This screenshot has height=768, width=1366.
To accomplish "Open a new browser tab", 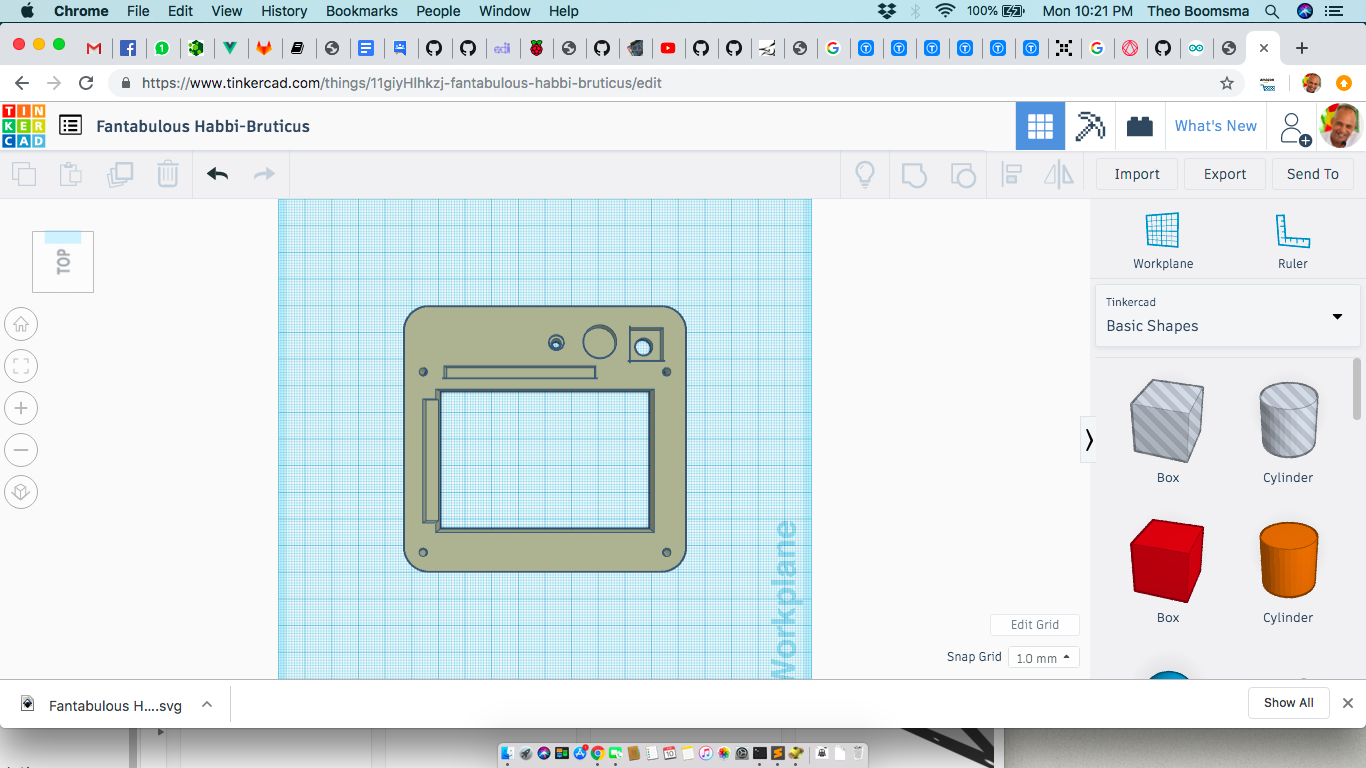I will click(1301, 48).
